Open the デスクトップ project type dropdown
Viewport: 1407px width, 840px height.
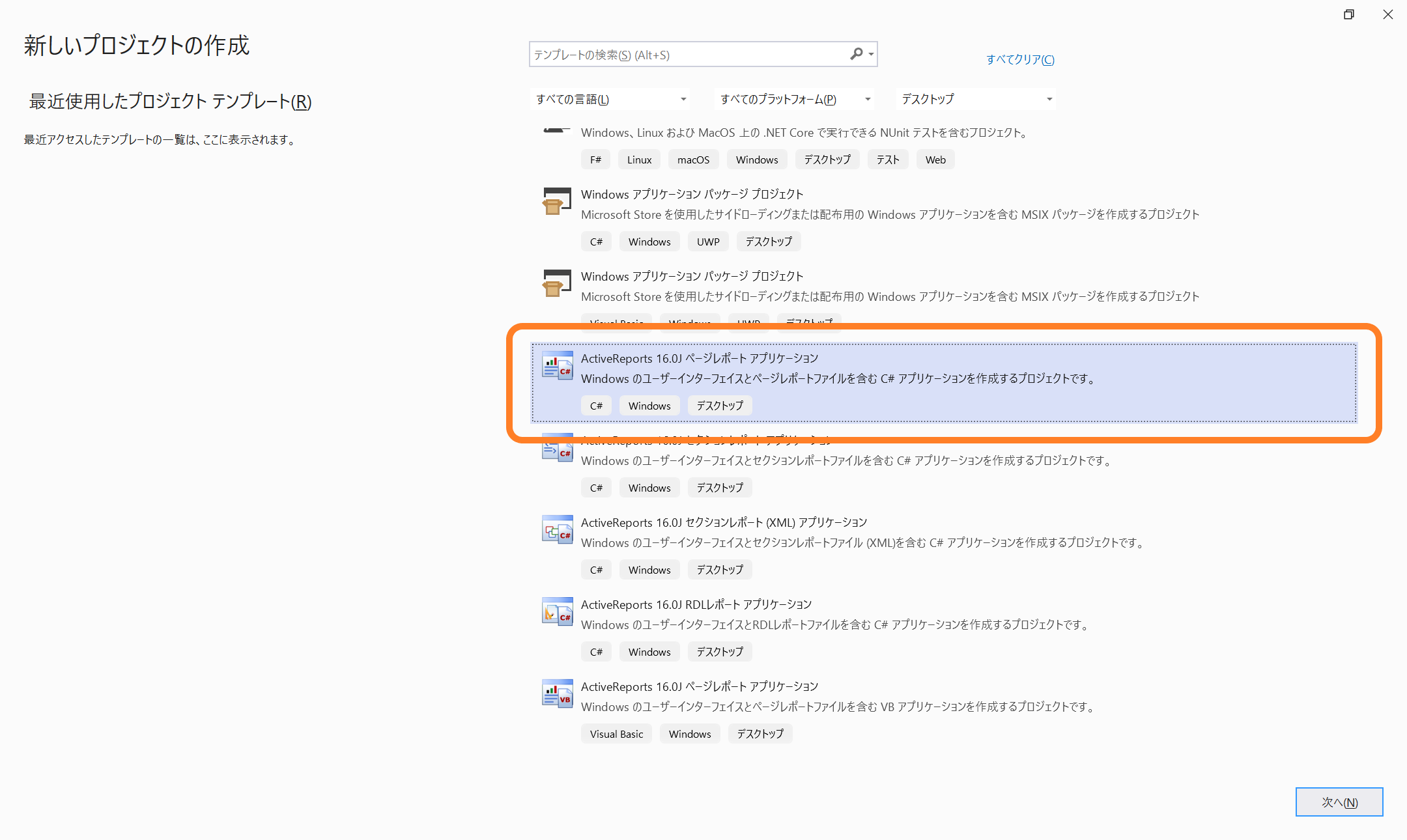[976, 99]
